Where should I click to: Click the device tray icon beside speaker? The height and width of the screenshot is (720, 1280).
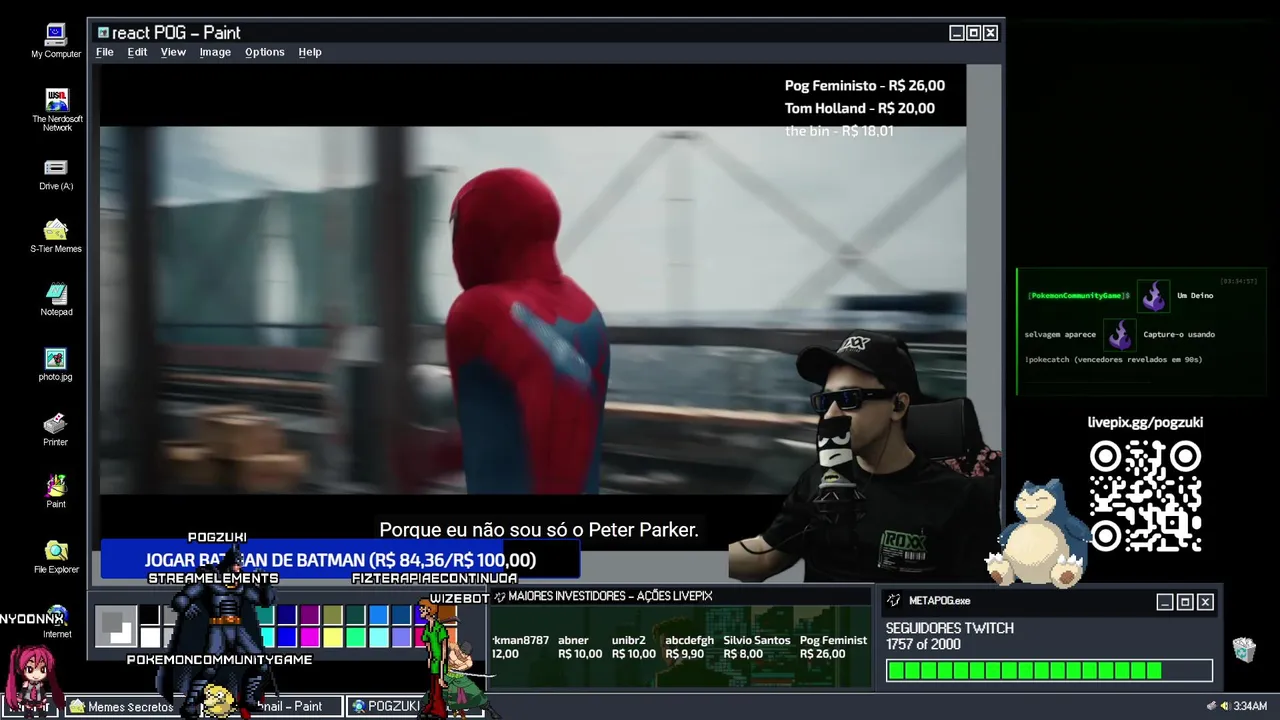(x=1212, y=706)
